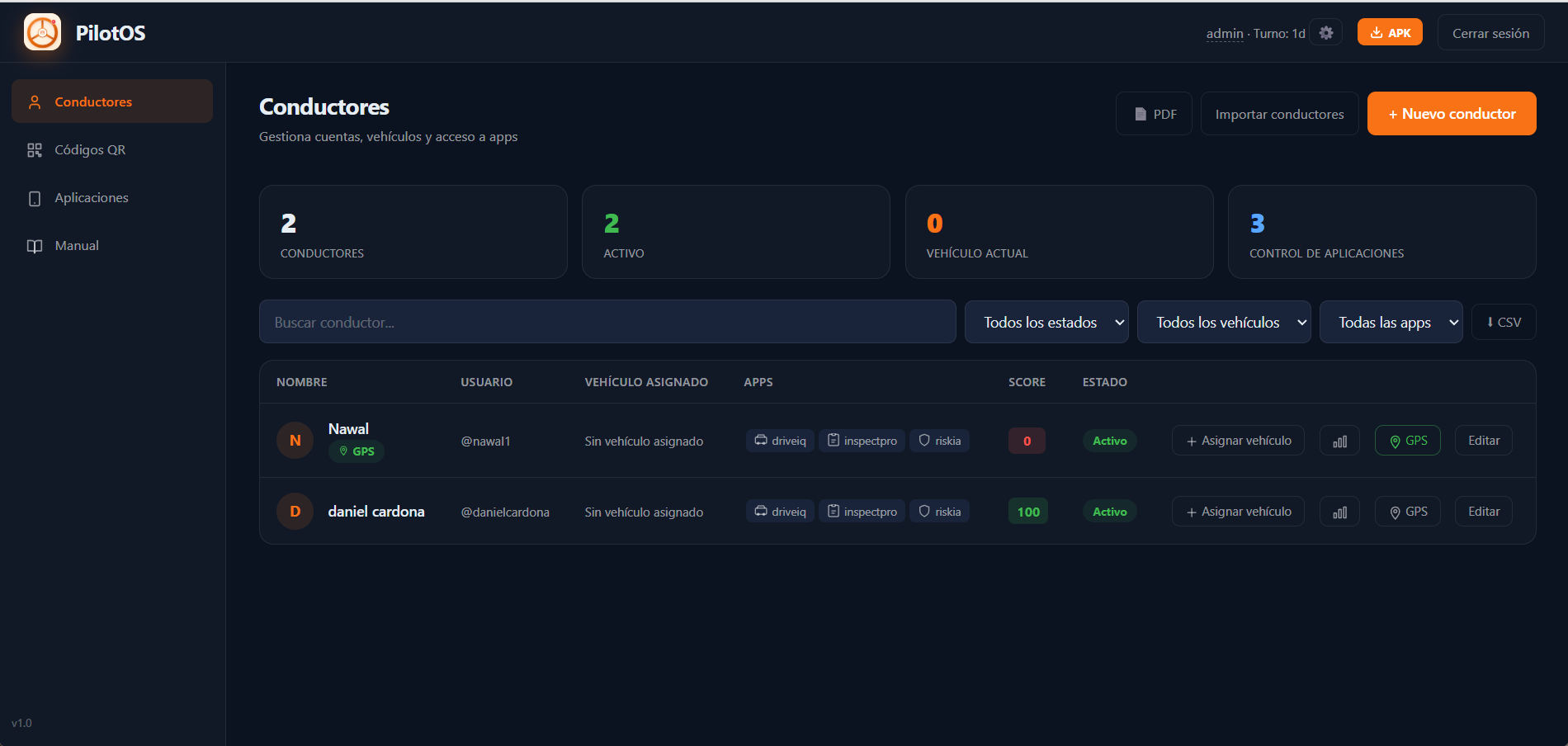Click the riskia app chip for Nawal
The image size is (1568, 746).
(x=940, y=441)
